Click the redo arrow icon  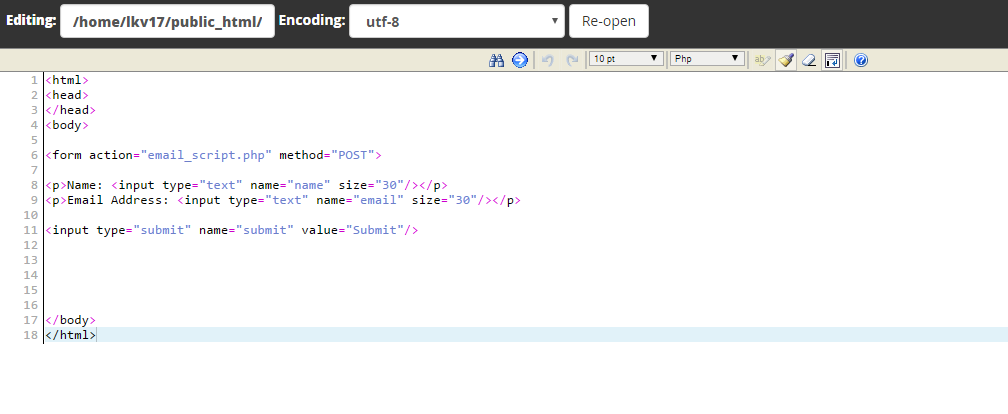[x=572, y=60]
